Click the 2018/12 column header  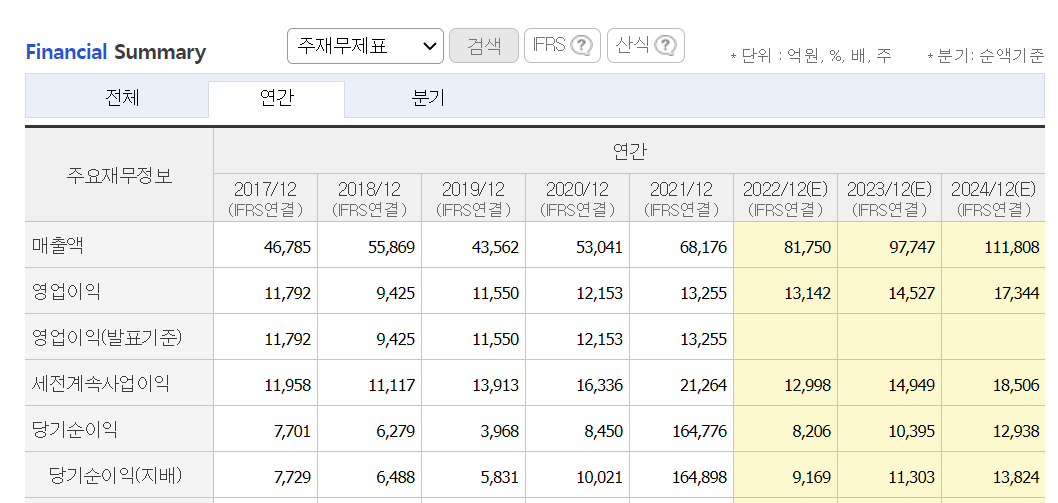369,198
